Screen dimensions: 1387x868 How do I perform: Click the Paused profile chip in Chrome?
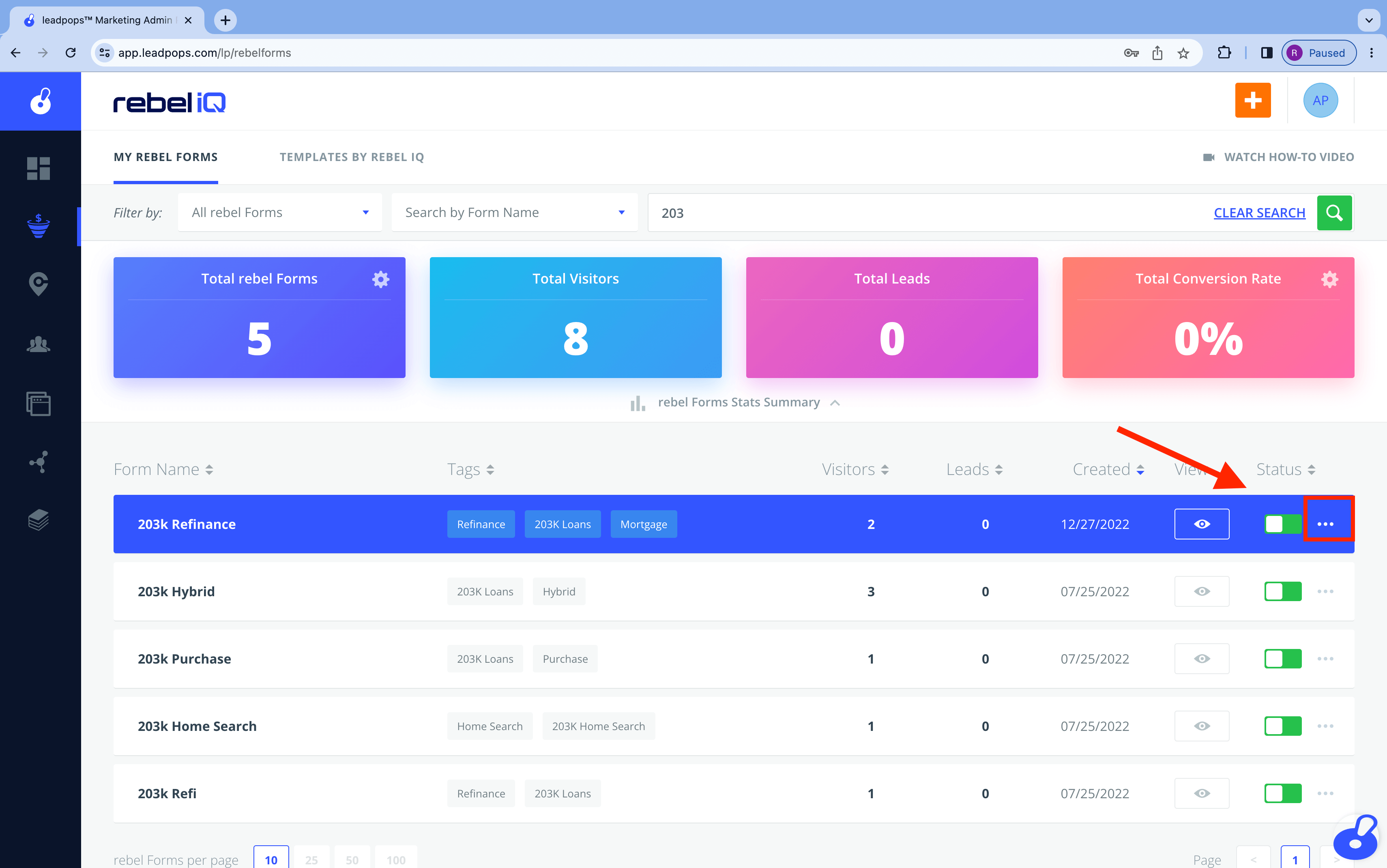(x=1318, y=53)
